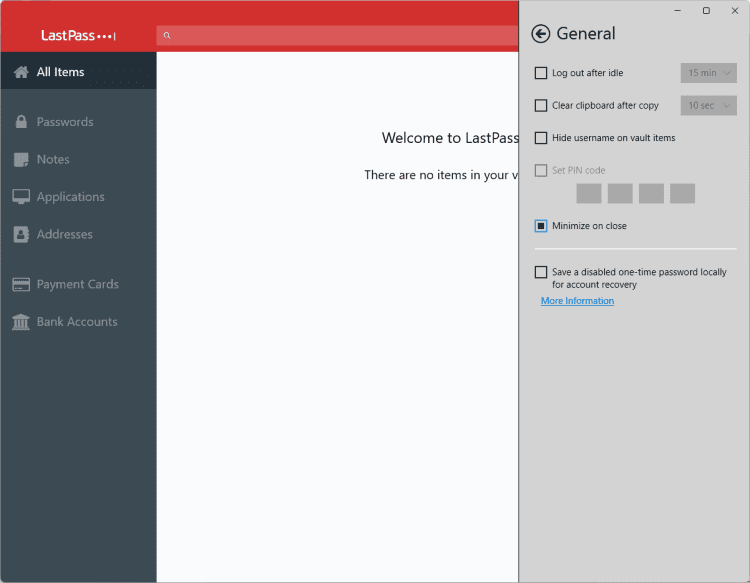The image size is (750, 583).
Task: Click the General settings heading
Action: [585, 34]
